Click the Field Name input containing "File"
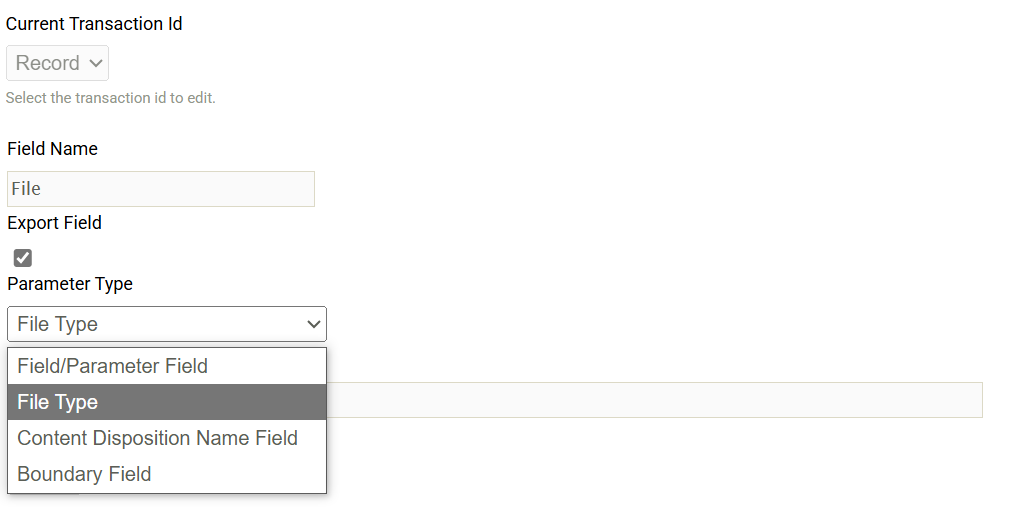 click(x=160, y=189)
